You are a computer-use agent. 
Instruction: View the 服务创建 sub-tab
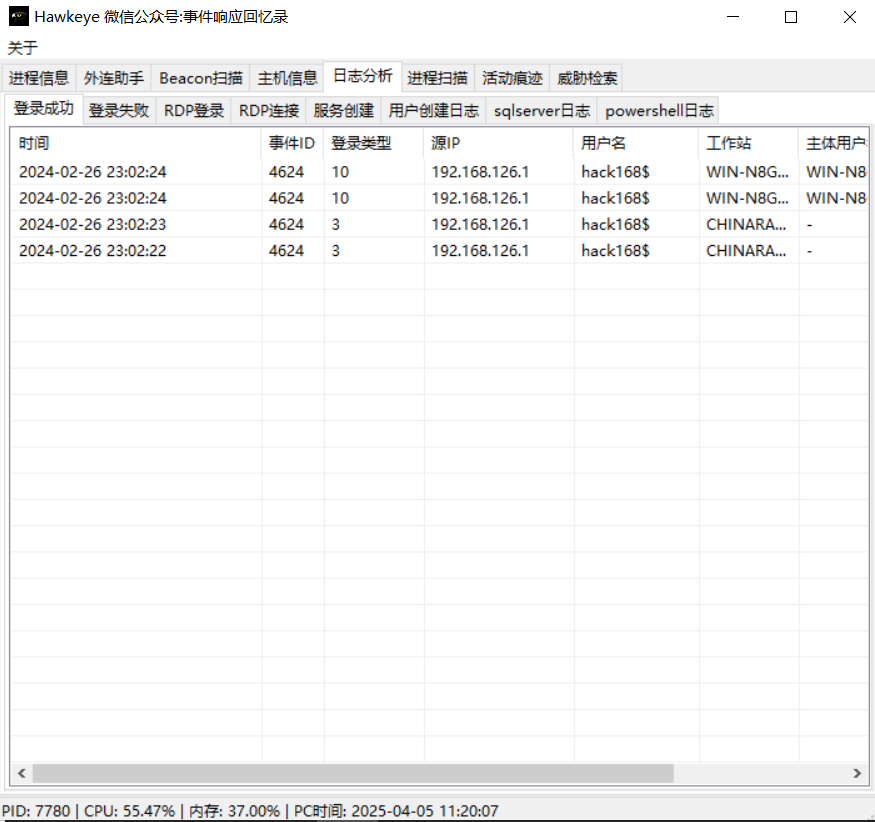(x=343, y=110)
